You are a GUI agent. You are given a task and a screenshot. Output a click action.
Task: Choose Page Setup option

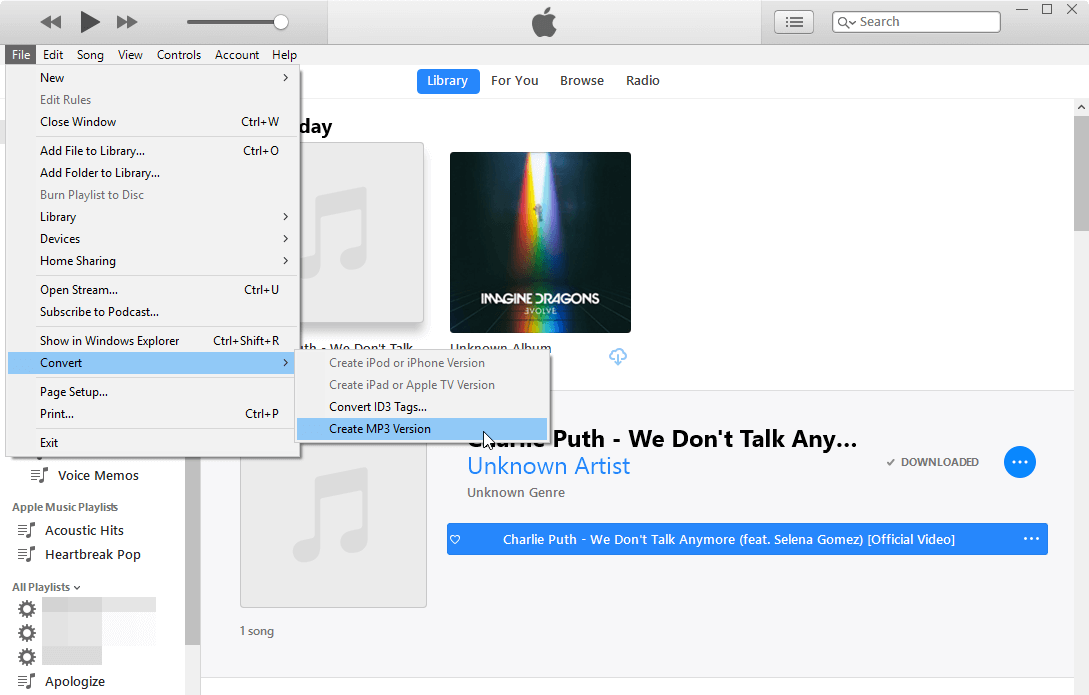click(153, 392)
